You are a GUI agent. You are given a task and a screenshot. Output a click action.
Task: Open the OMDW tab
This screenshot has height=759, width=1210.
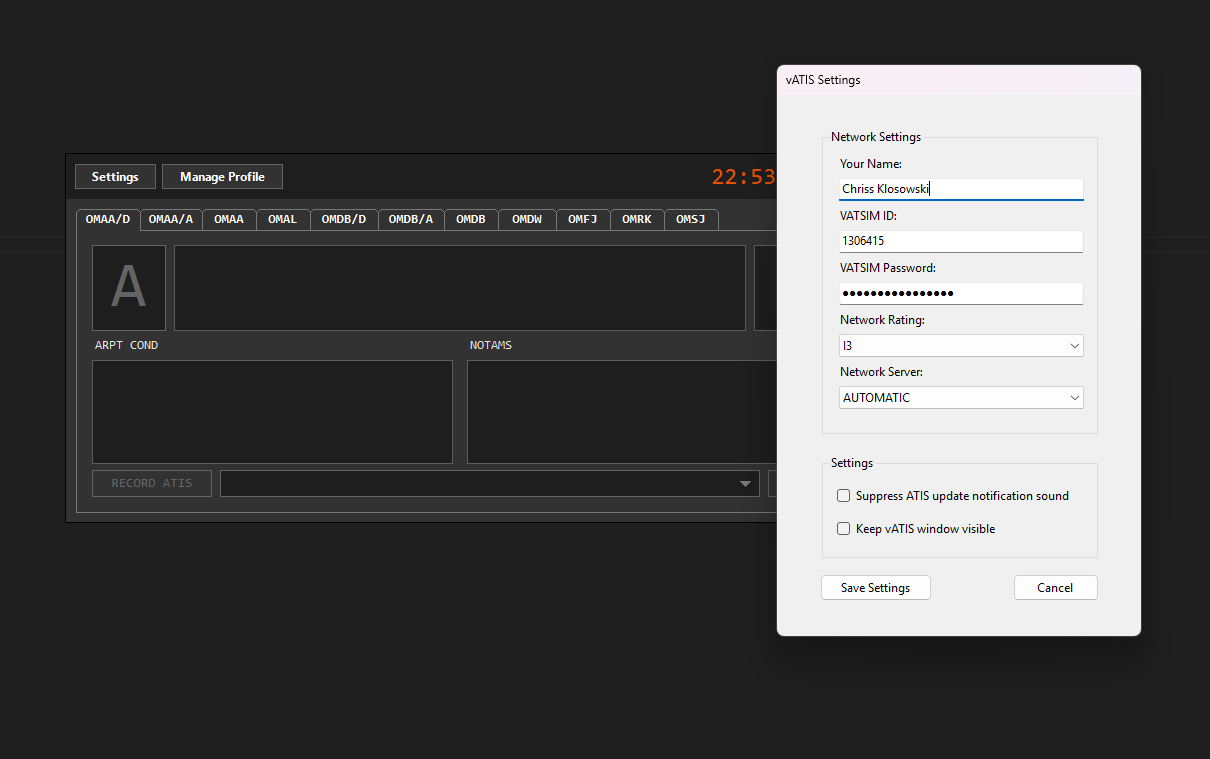tap(527, 219)
